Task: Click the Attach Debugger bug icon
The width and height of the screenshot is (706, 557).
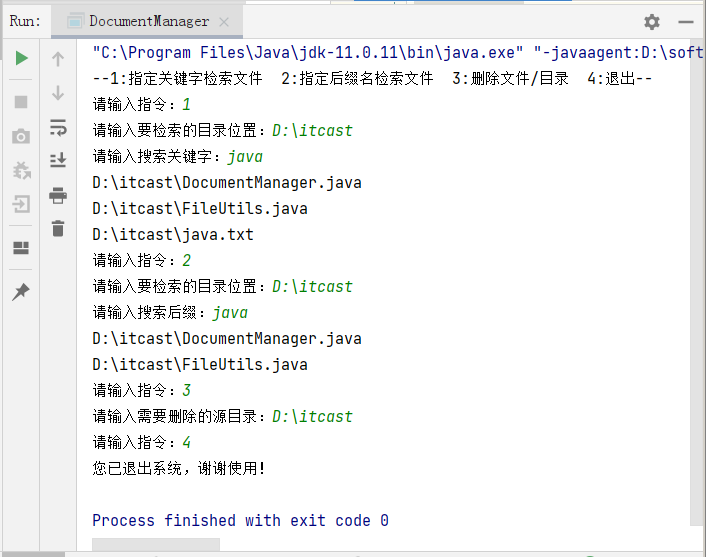Action: click(21, 170)
